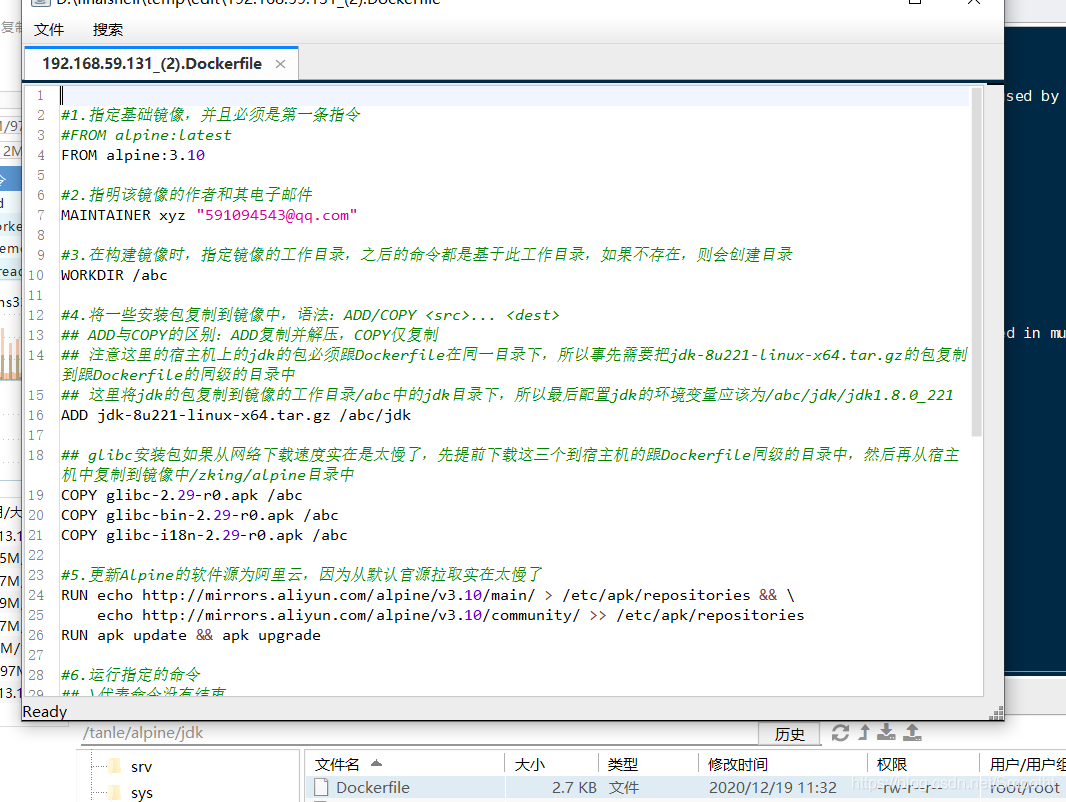Click line 24 RUN echo aliyun main
This screenshot has width=1066, height=802.
[x=428, y=595]
